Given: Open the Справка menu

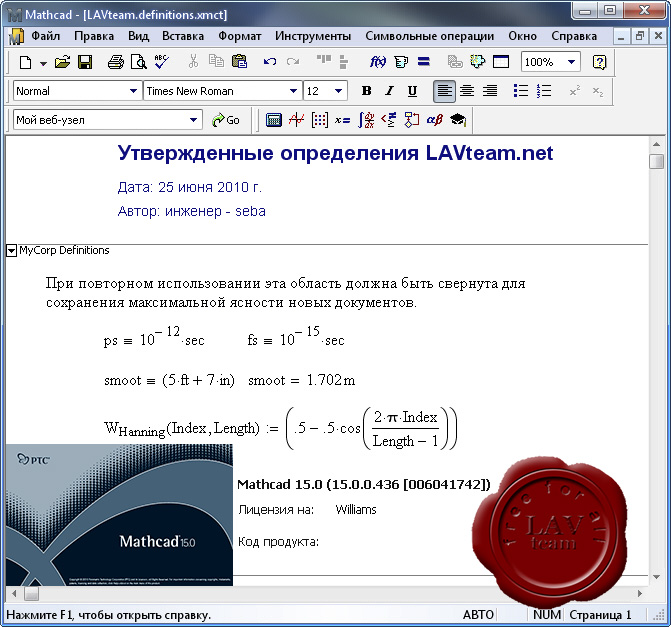Looking at the screenshot, I should pyautogui.click(x=574, y=36).
